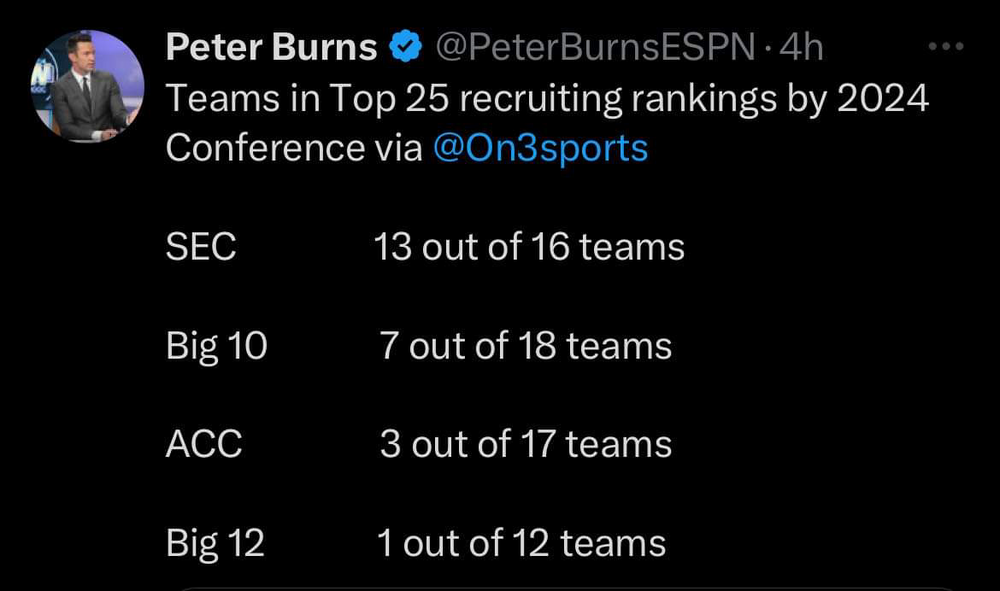The height and width of the screenshot is (591, 1000).
Task: Open the tweet's three-dot more options menu
Action: [945, 46]
